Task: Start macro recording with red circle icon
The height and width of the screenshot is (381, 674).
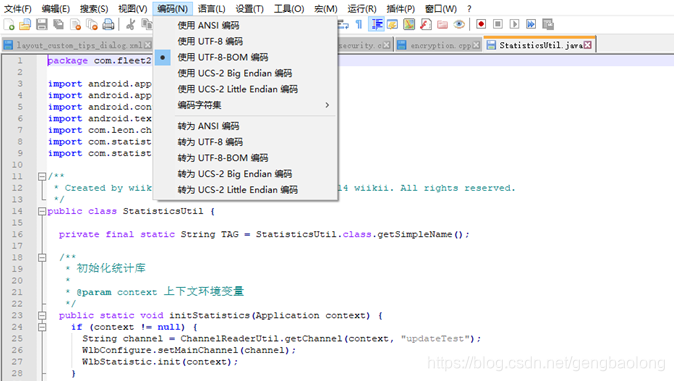Action: point(481,25)
